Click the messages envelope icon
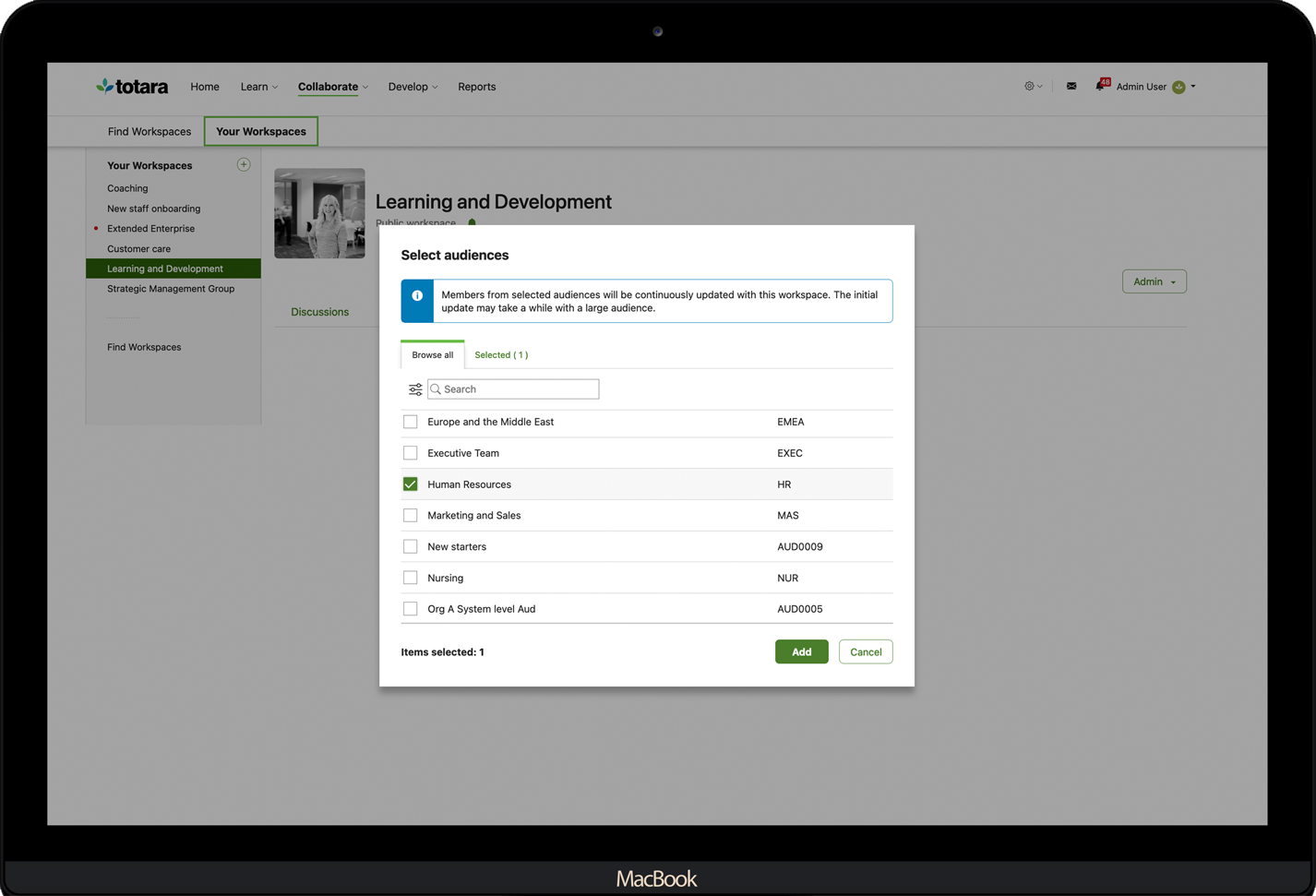 (x=1071, y=86)
